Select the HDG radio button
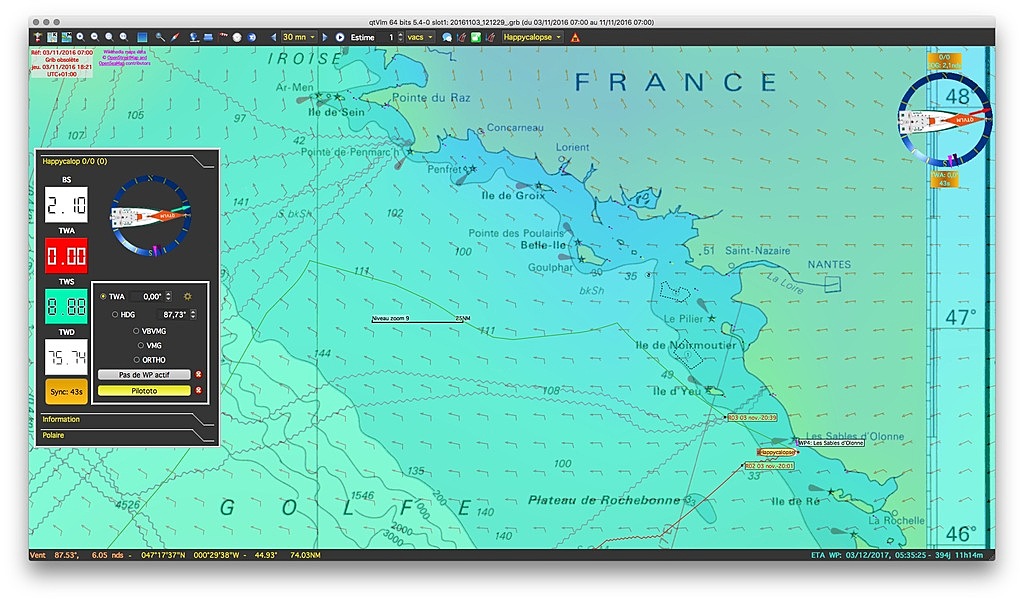Viewport: 1024px width, 602px height. click(x=115, y=315)
